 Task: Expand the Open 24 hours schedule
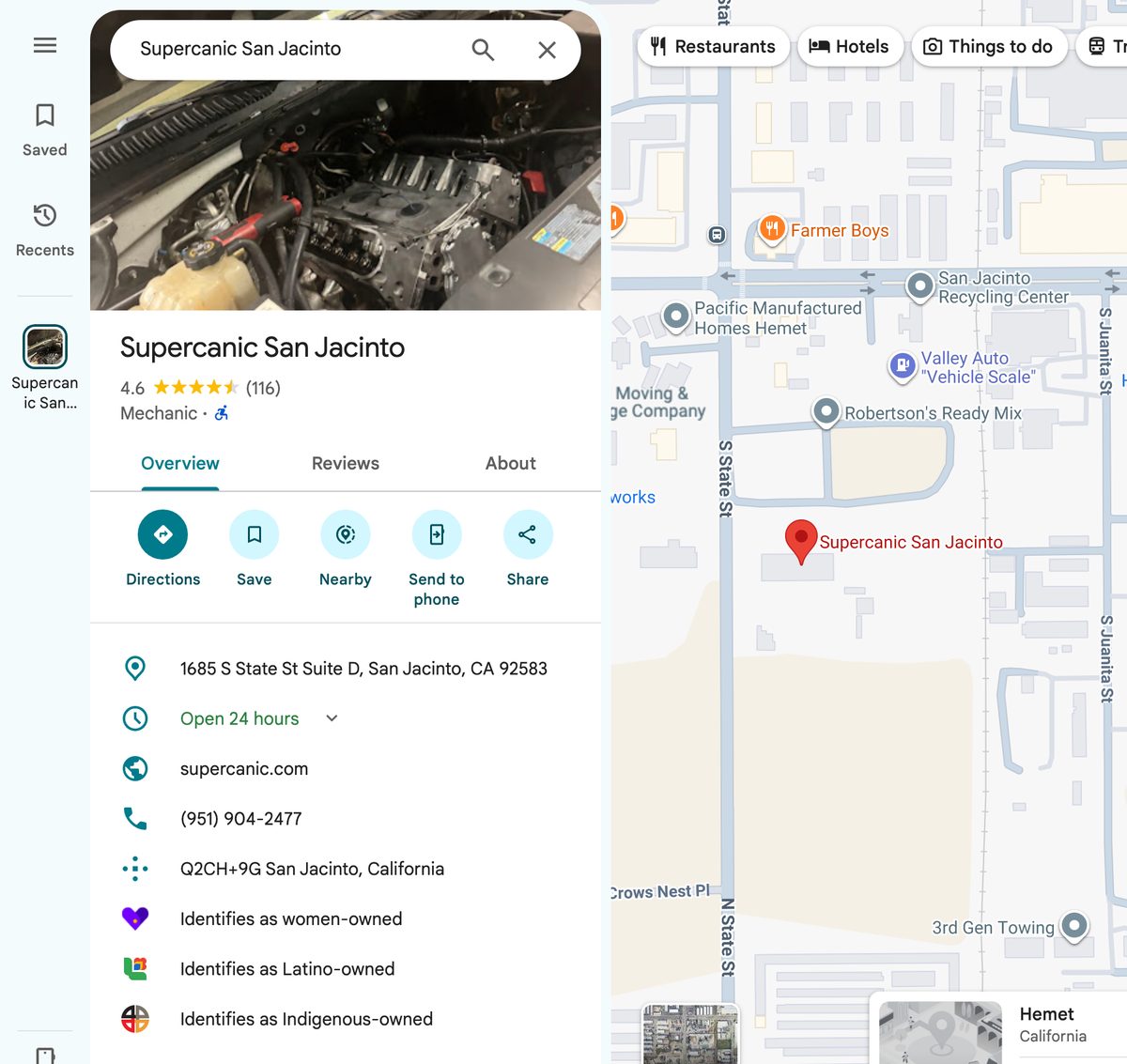[332, 718]
